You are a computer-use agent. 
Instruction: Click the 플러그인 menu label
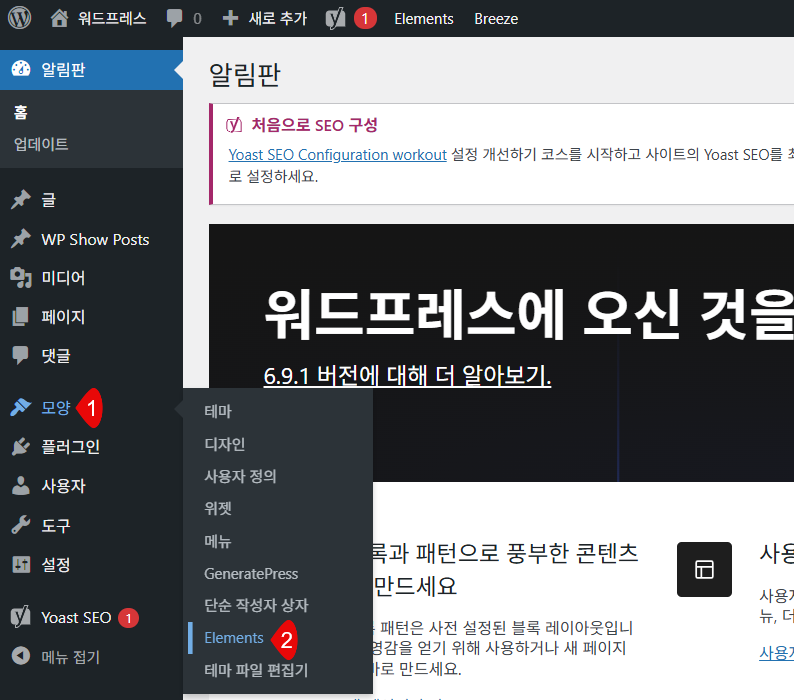point(70,446)
